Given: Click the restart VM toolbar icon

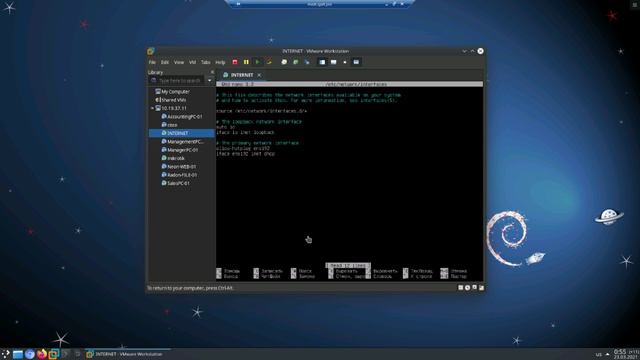Looking at the screenshot, I should pos(269,62).
